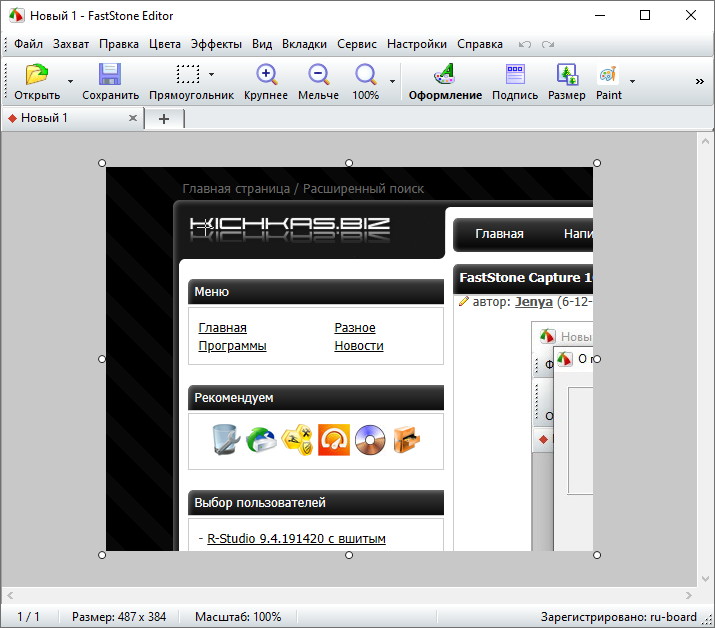
Task: Click the Масштаб: 100% status text
Action: (x=238, y=617)
